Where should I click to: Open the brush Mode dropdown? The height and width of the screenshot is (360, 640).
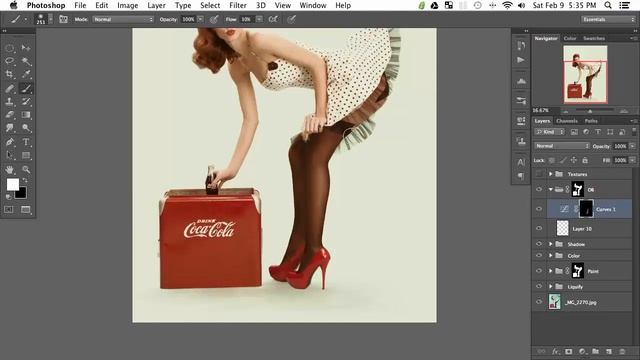tap(123, 19)
